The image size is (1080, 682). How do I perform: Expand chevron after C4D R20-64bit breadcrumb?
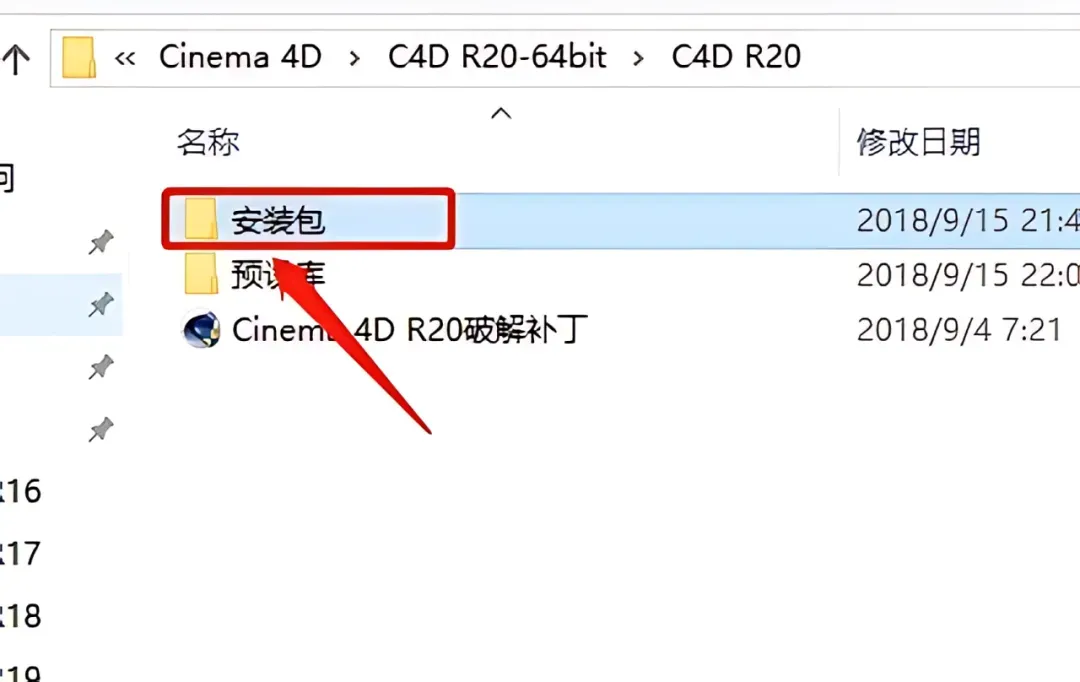click(638, 59)
